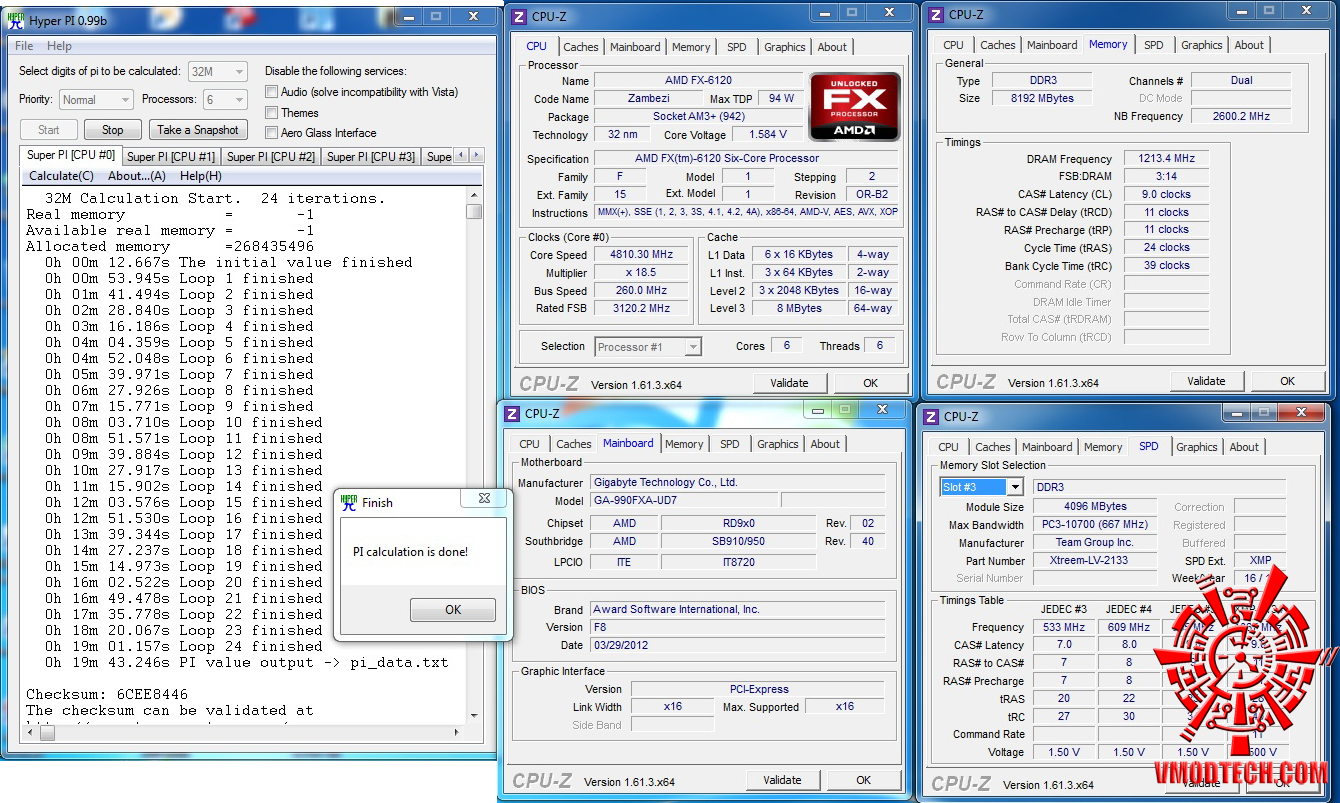Click the Z icon of the CPU-Z window showing the CPU tab
Image resolution: width=1340 pixels, height=803 pixels.
click(517, 16)
